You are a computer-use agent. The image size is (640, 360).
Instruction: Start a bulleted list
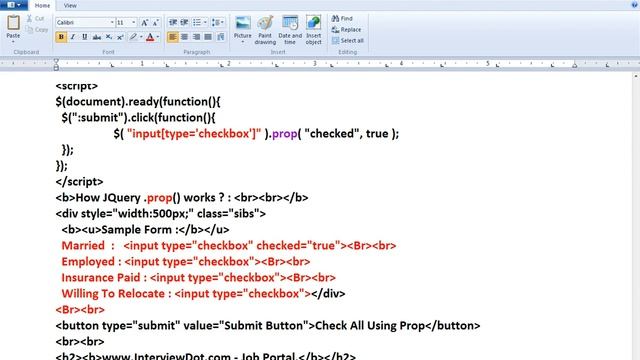(197, 22)
